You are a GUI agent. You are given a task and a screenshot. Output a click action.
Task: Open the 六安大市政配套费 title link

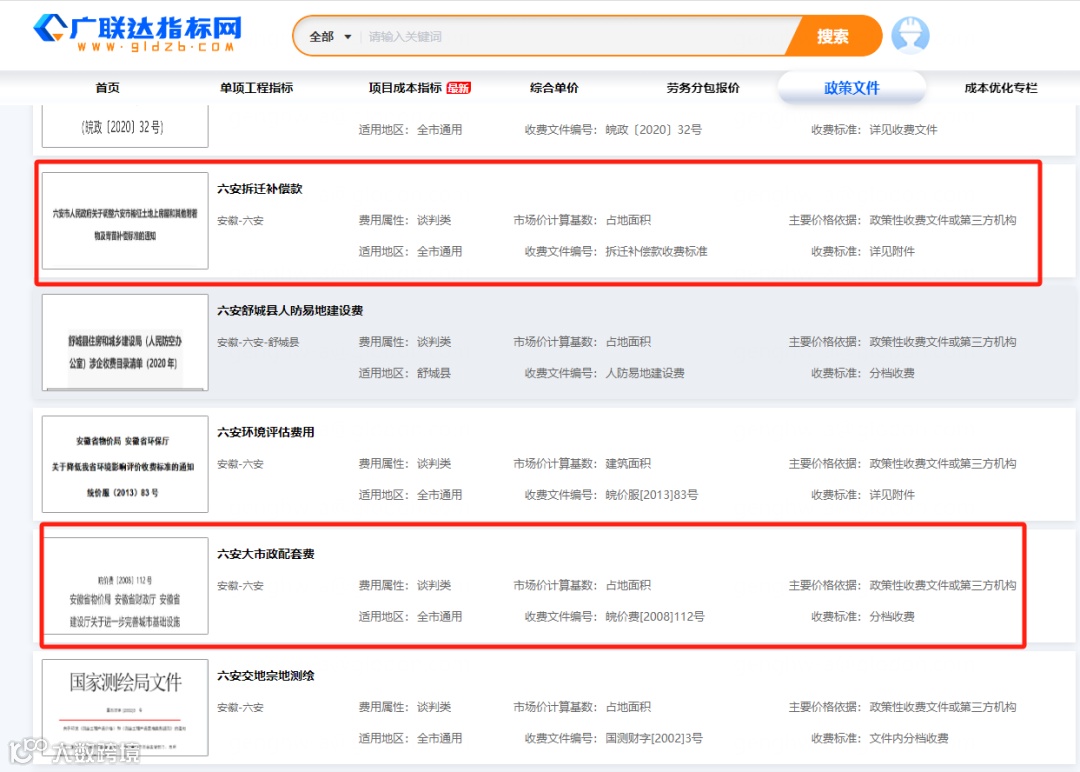266,554
